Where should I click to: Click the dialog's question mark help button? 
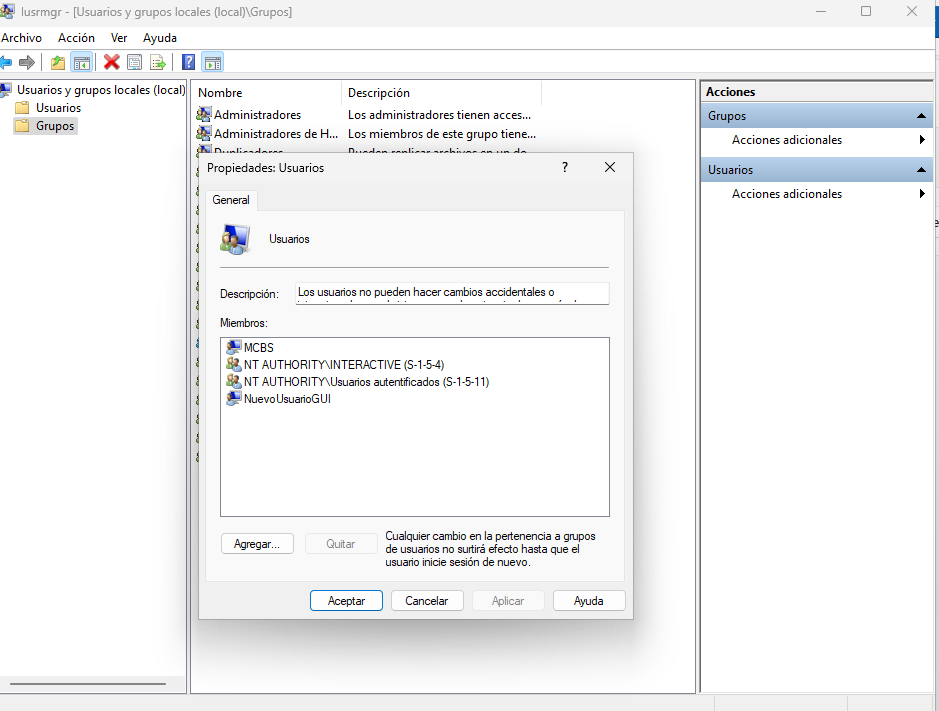pos(565,168)
